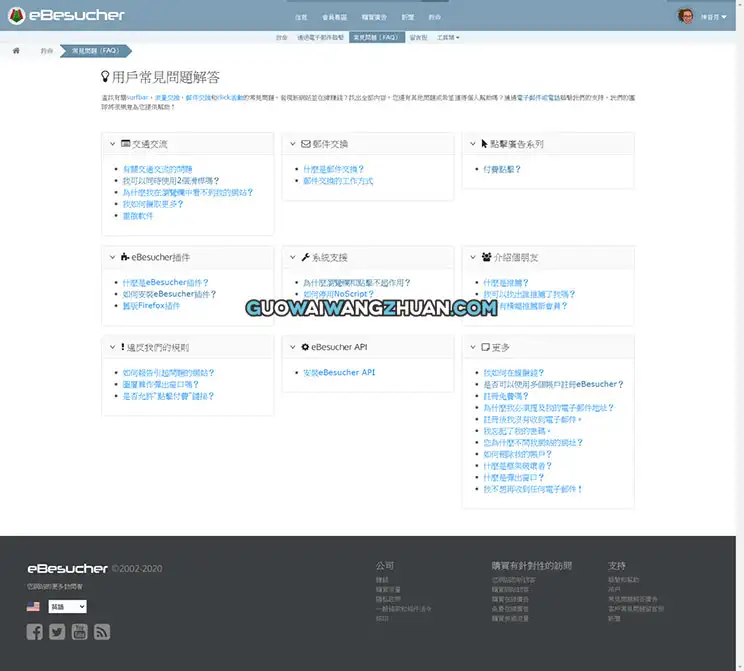
Task: Click the envelope icon of 郵件交換 panel
Action: [x=306, y=144]
